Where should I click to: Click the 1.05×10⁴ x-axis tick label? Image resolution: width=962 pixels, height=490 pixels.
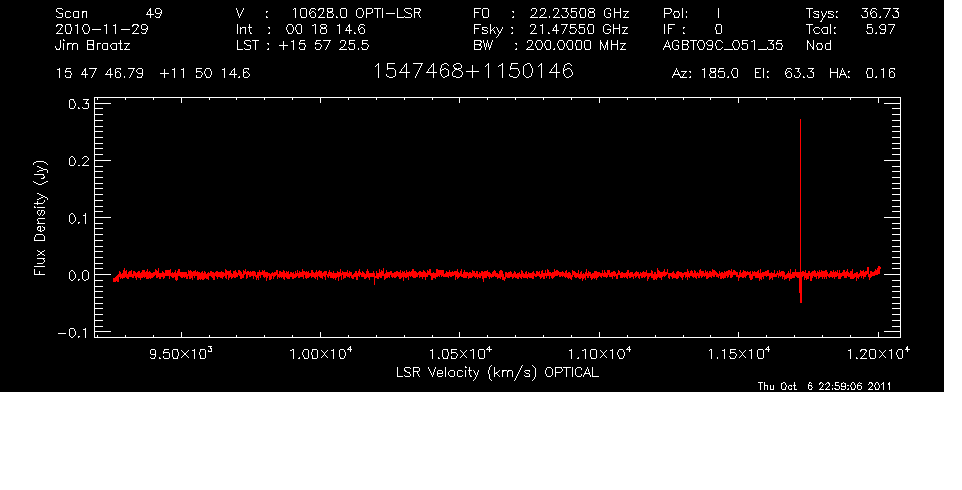tap(460, 353)
